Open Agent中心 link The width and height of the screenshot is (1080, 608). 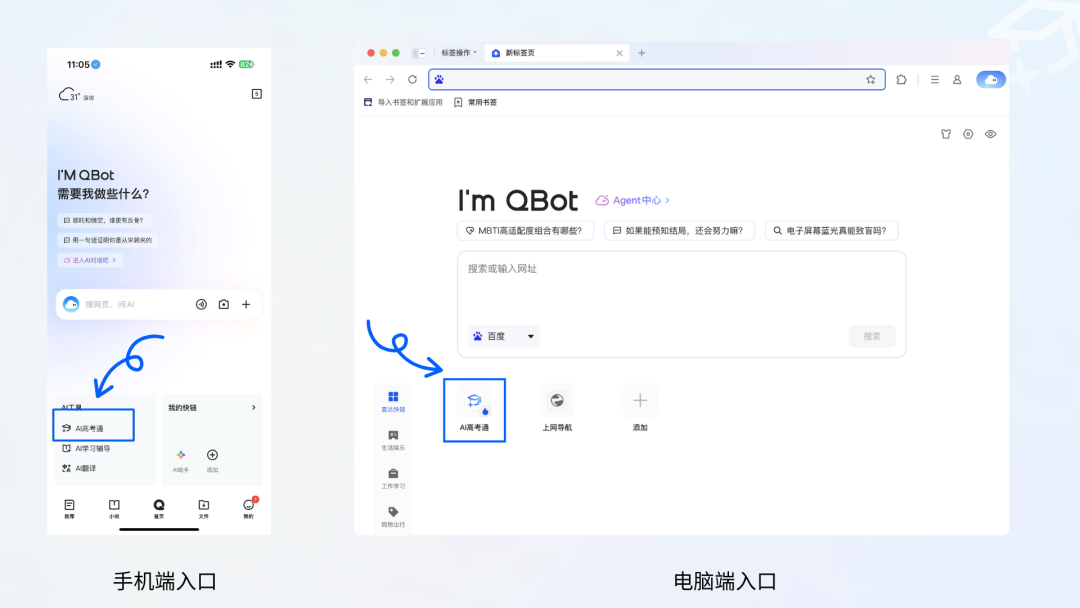click(632, 200)
